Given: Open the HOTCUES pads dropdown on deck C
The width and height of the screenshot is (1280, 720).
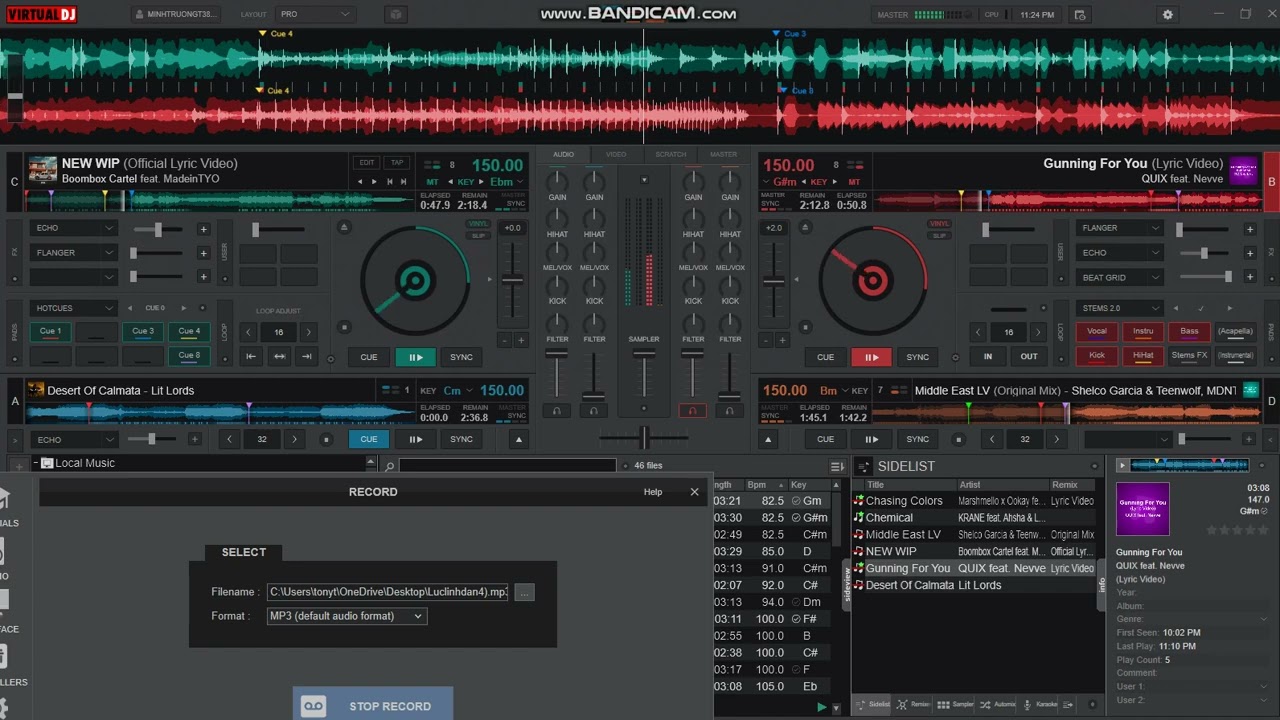Looking at the screenshot, I should tap(73, 308).
